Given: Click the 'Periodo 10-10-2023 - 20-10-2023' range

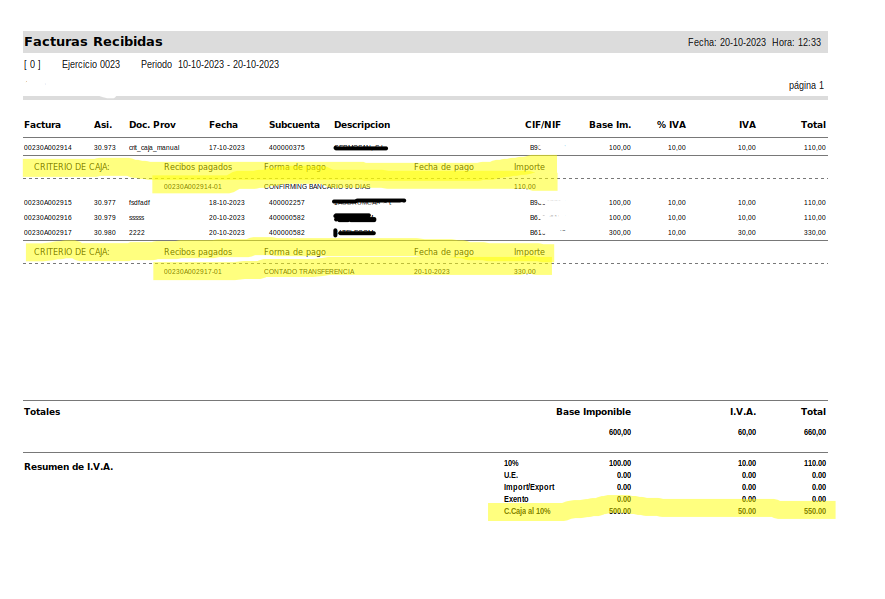Looking at the screenshot, I should tap(210, 64).
